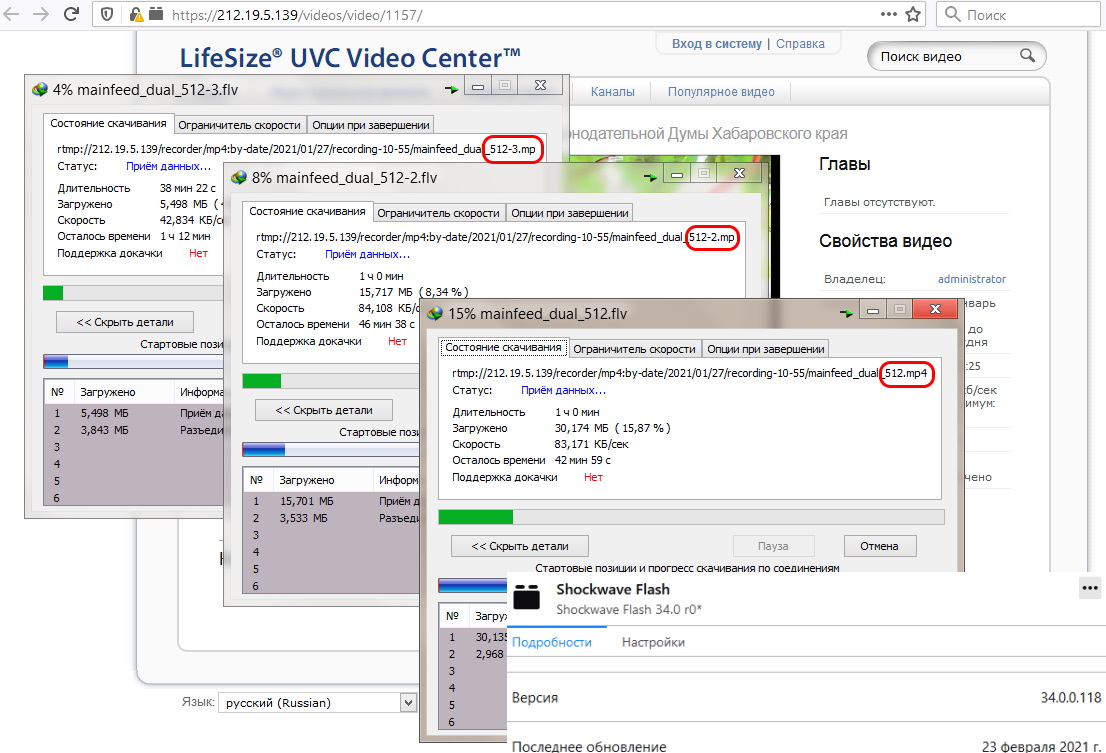
Task: Click Скрыть детали in the mainfeed_dual_512-2.flv window
Action: point(324,410)
